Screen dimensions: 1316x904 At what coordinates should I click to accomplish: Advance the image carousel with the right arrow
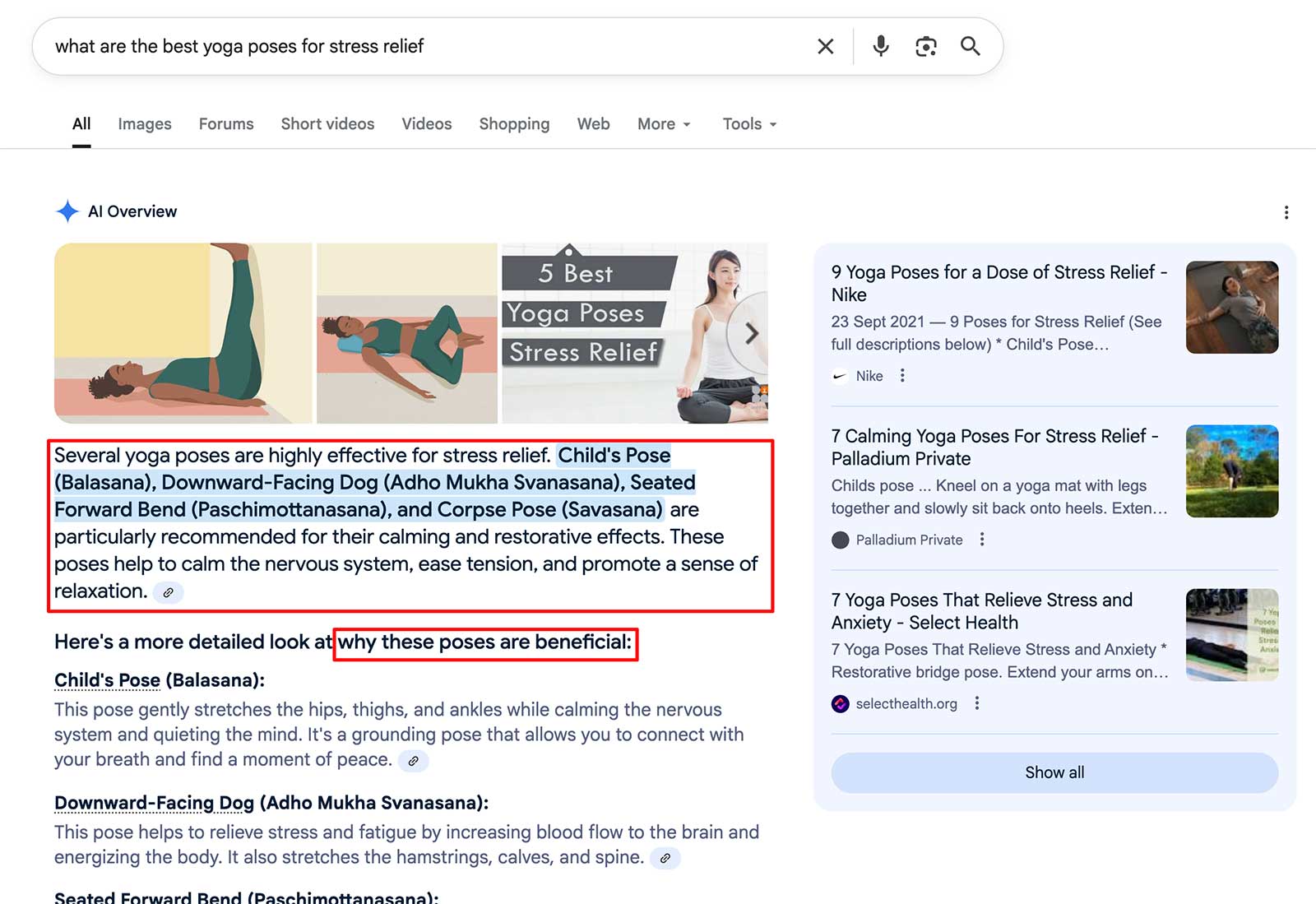pyautogui.click(x=750, y=332)
